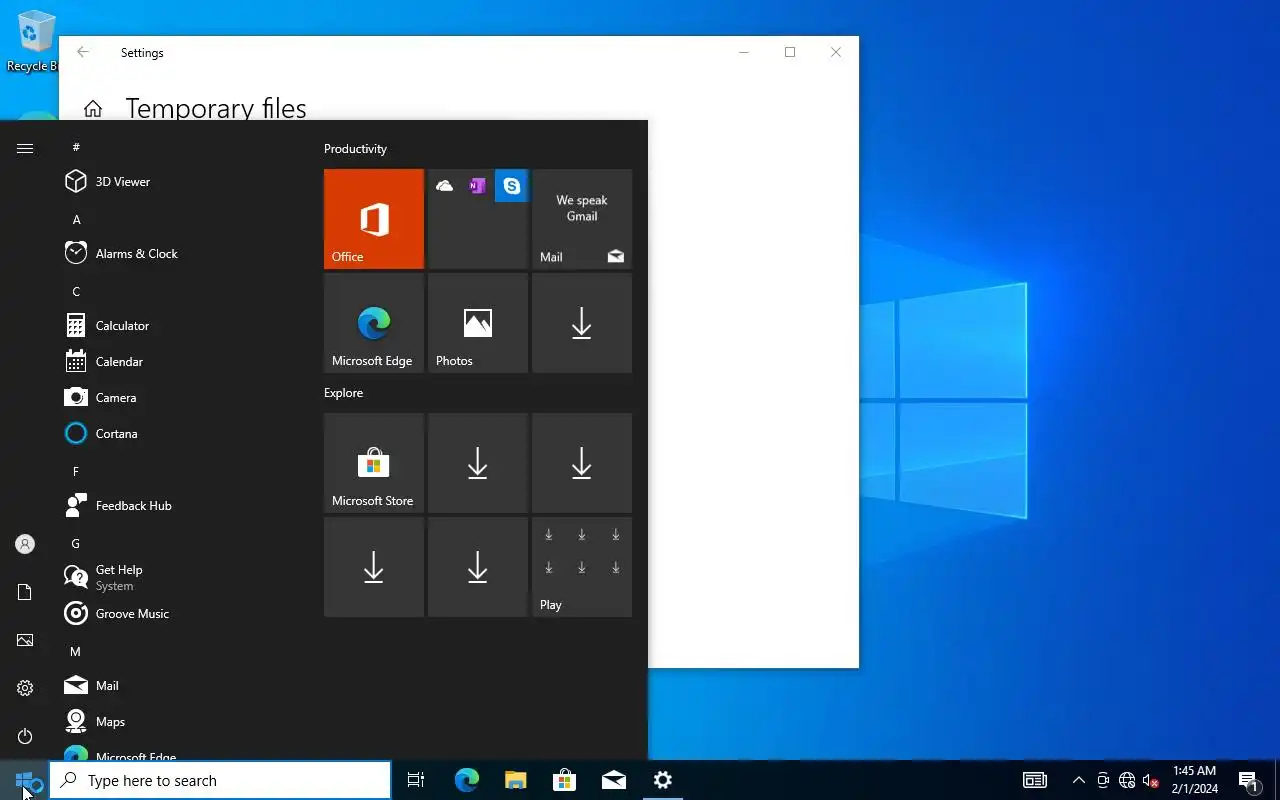The width and height of the screenshot is (1280, 800).
Task: Open the Play folder tile
Action: point(582,567)
